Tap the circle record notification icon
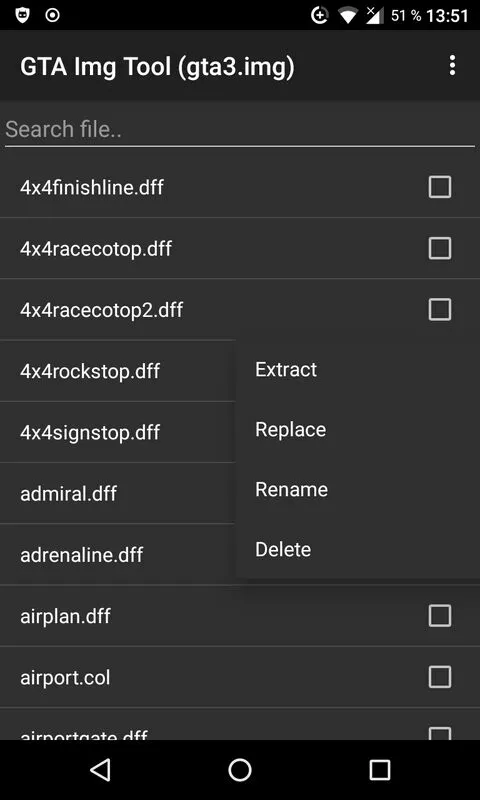480x800 pixels. [x=53, y=15]
